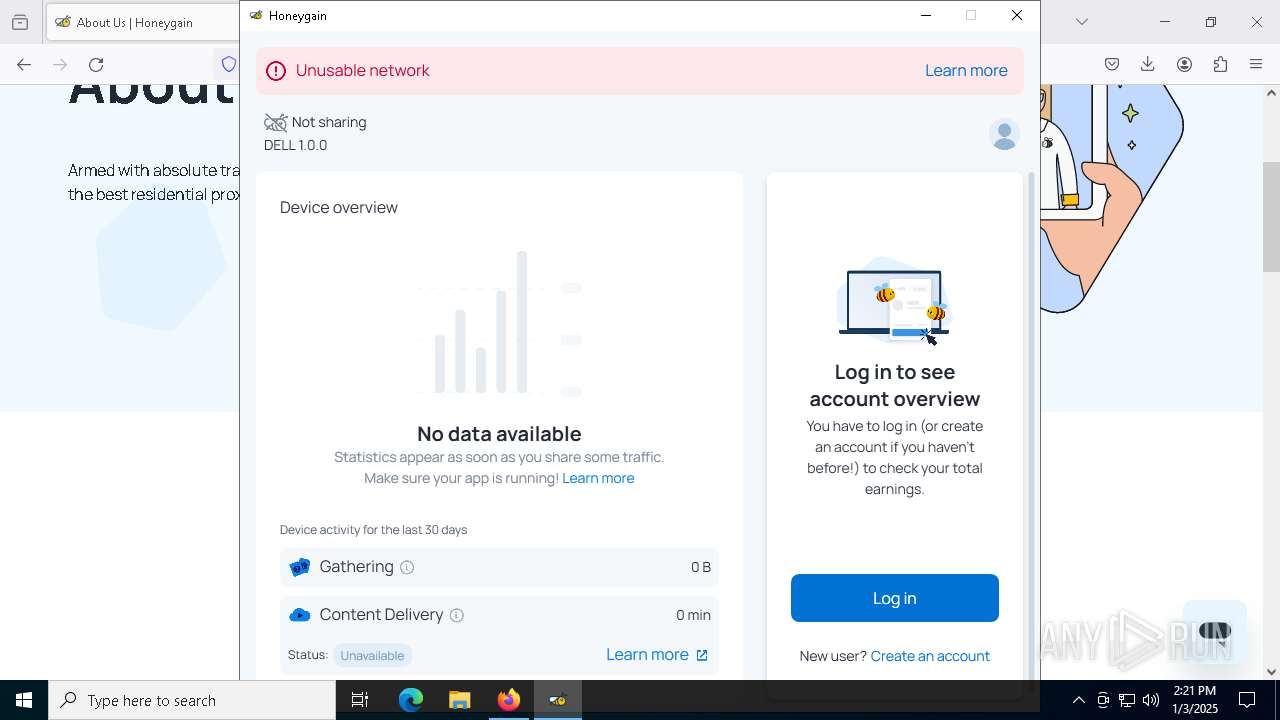This screenshot has height=720, width=1280.
Task: Click the Firefox Back arrow
Action: (x=24, y=64)
